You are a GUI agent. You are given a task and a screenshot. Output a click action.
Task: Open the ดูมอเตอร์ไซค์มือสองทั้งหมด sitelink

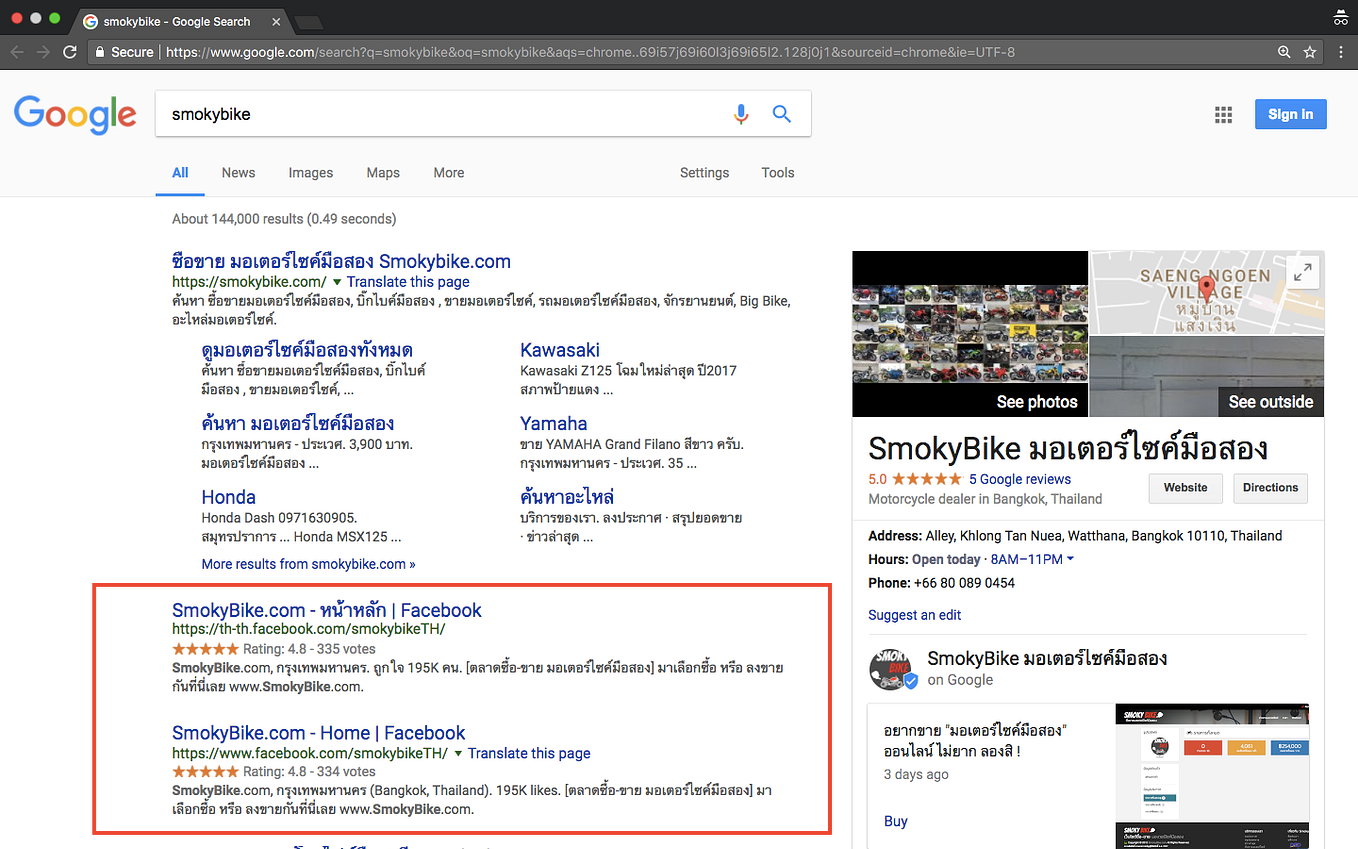click(x=307, y=350)
